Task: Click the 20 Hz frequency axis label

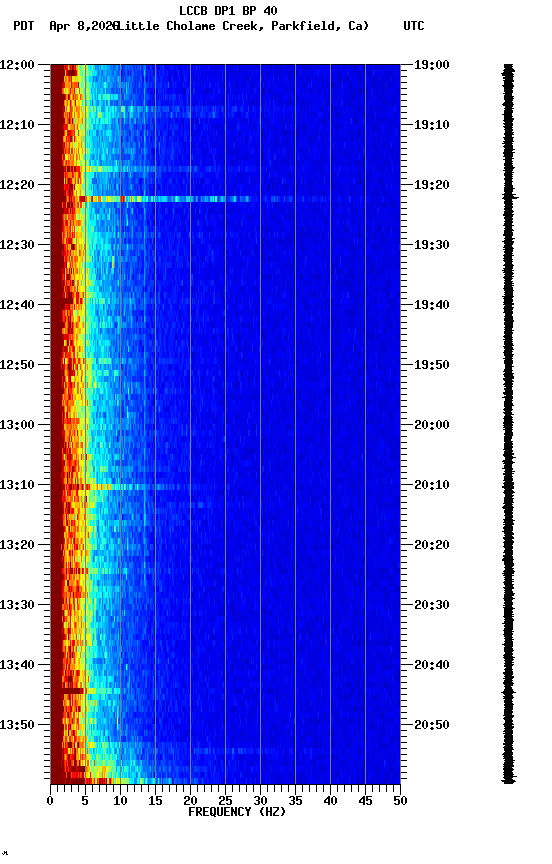Action: coord(190,801)
